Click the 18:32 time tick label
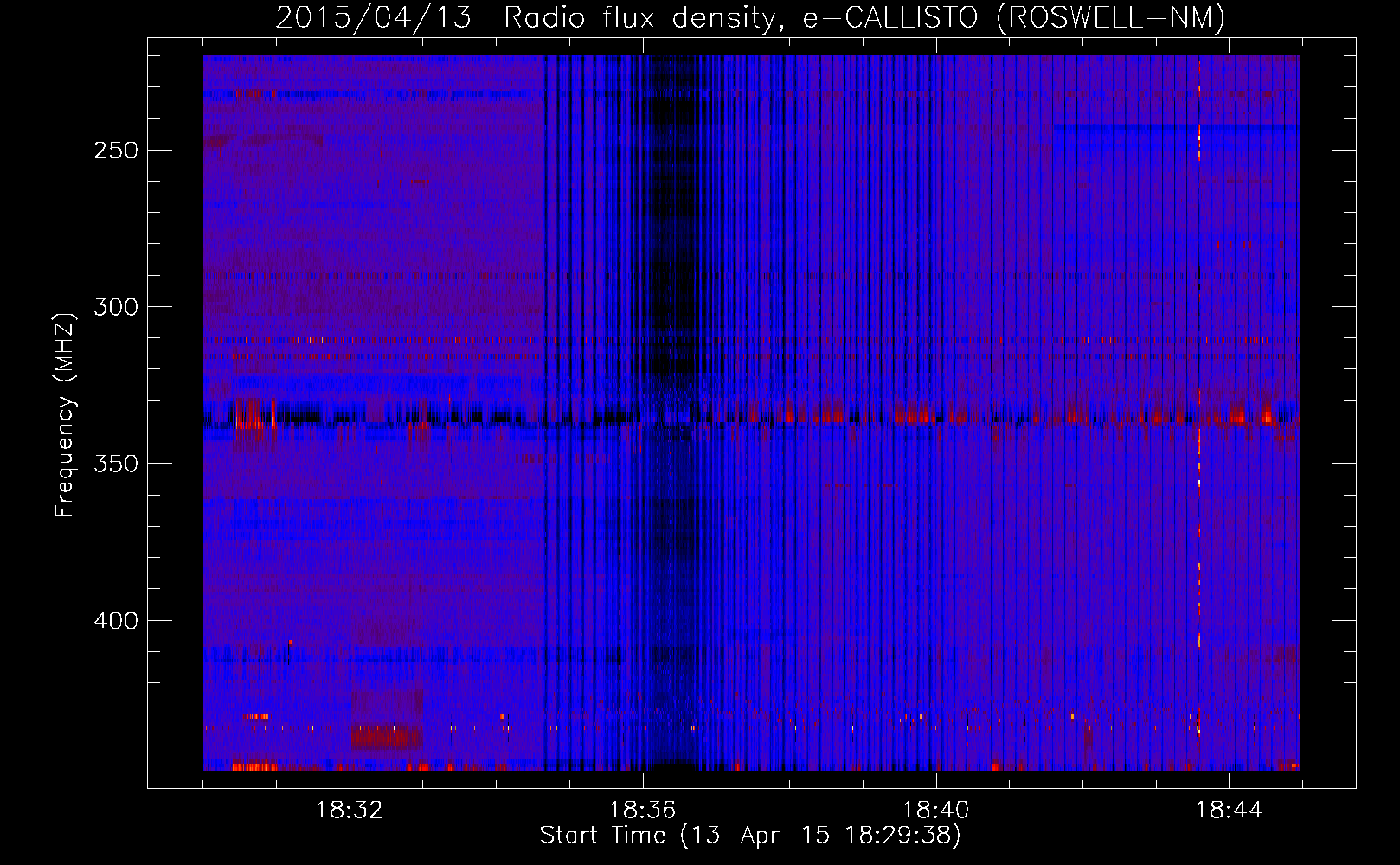Viewport: 1400px width, 865px height. (350, 810)
